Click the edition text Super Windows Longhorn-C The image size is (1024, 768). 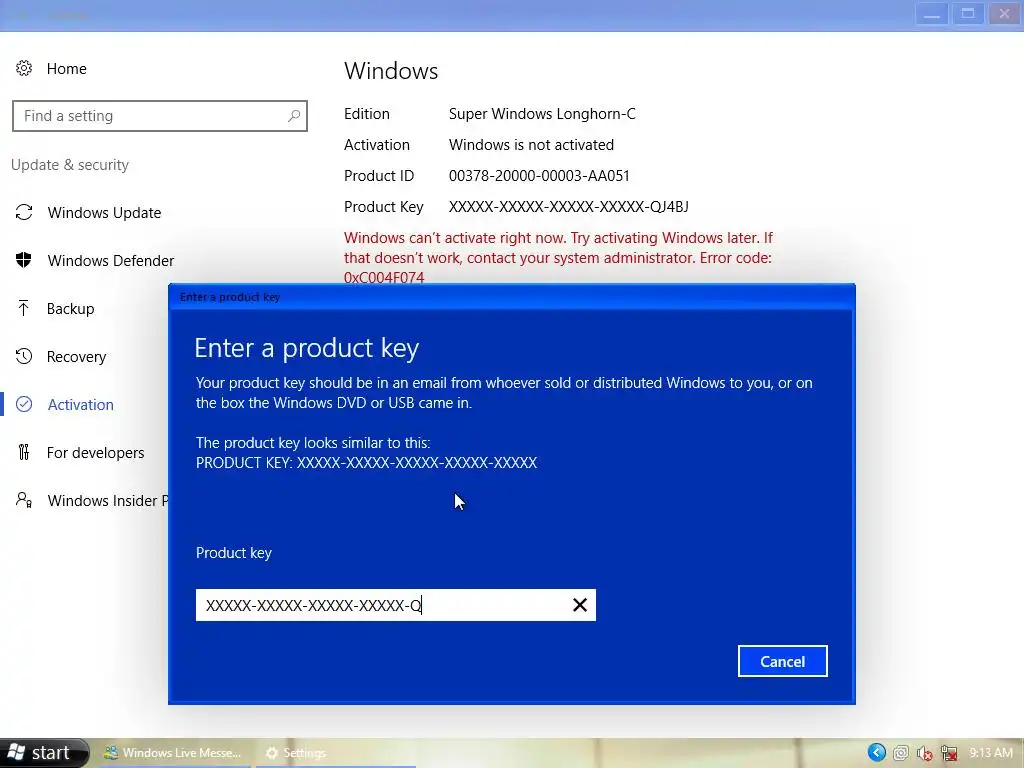pos(542,114)
